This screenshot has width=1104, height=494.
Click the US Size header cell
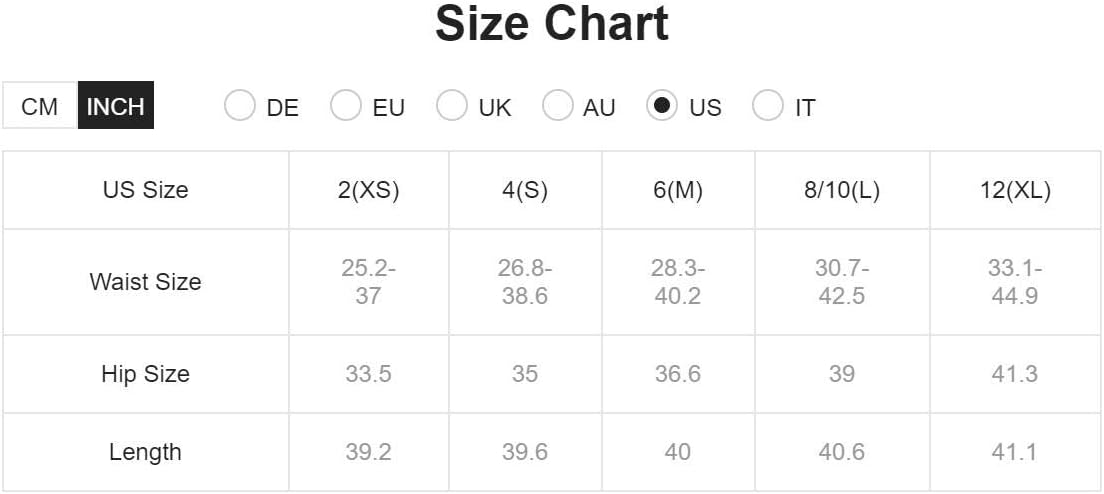145,190
